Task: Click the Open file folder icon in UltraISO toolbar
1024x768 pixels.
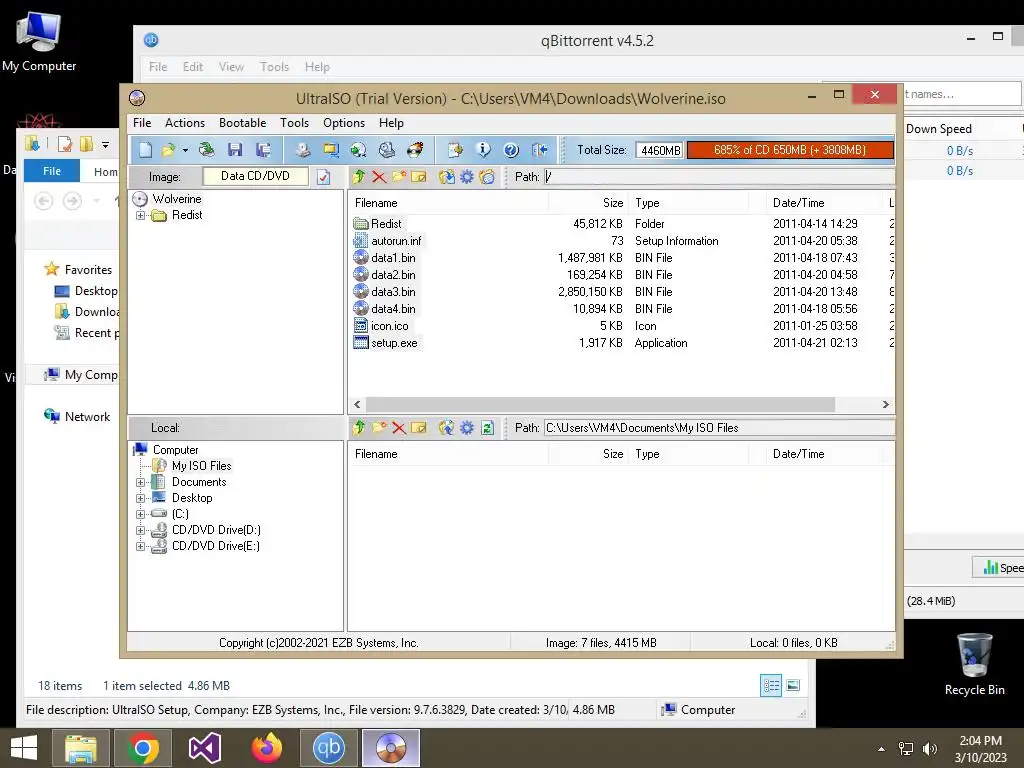Action: [x=168, y=150]
